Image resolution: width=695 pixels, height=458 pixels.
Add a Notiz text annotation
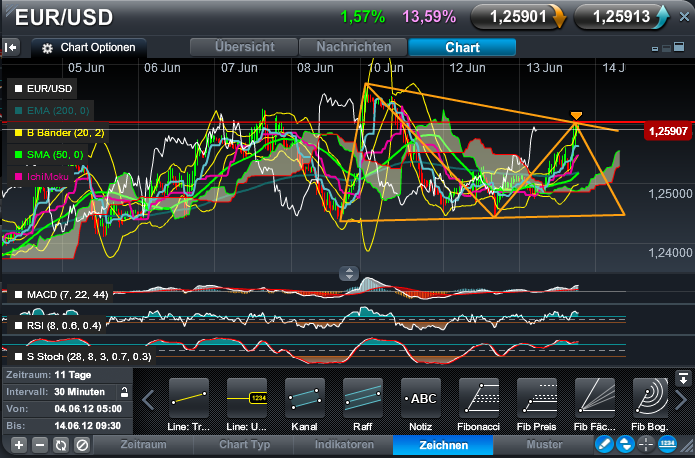pos(421,398)
